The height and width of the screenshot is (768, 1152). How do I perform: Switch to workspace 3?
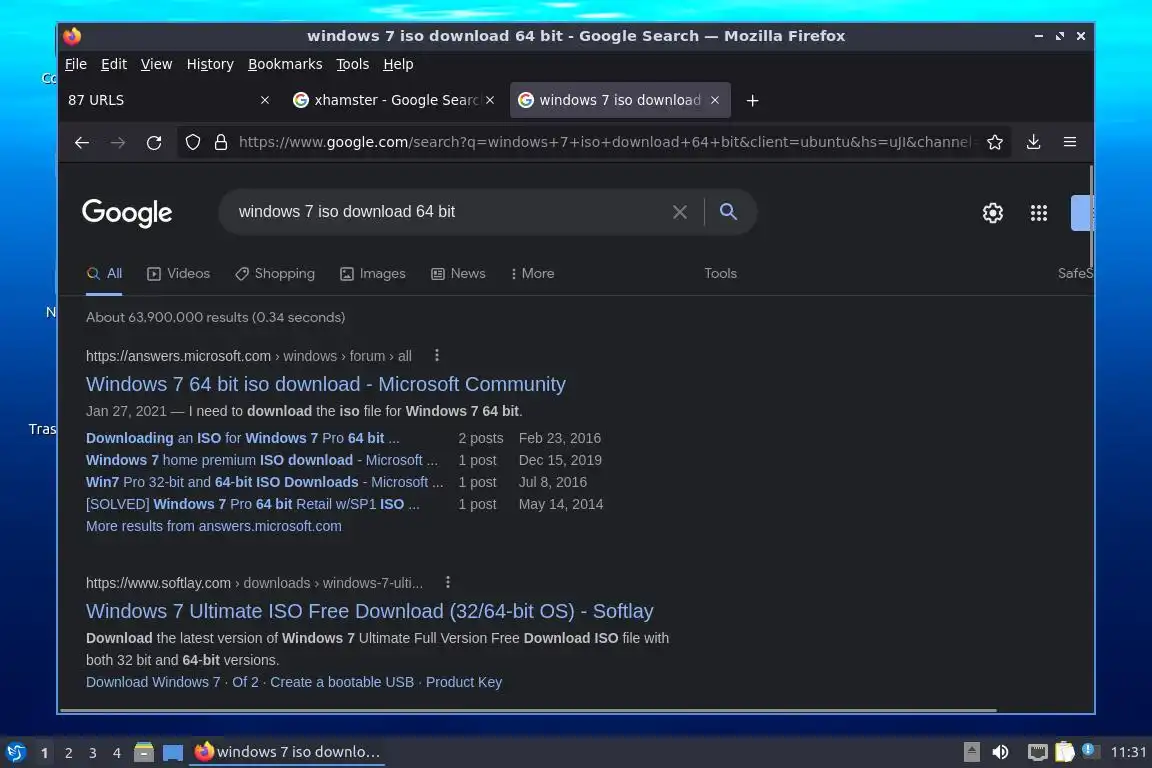pyautogui.click(x=93, y=753)
